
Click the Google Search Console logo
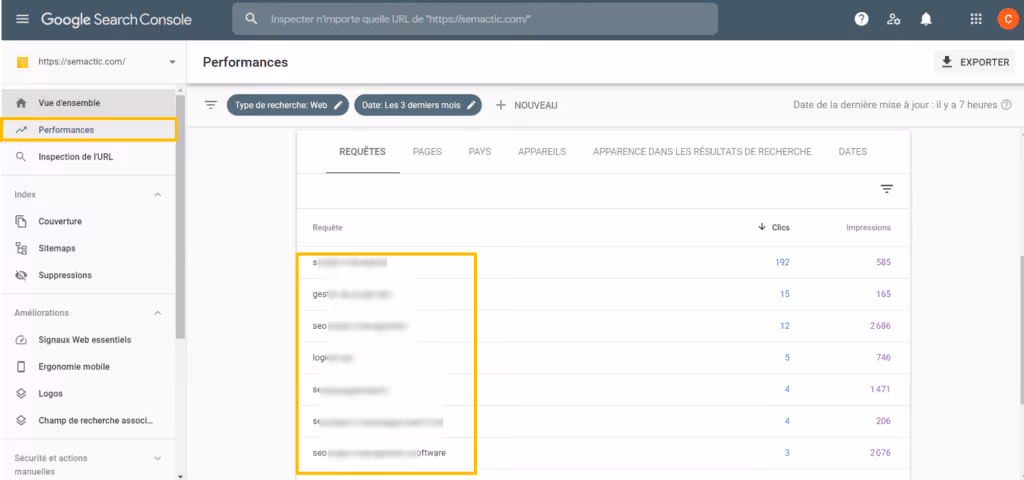pyautogui.click(x=116, y=19)
